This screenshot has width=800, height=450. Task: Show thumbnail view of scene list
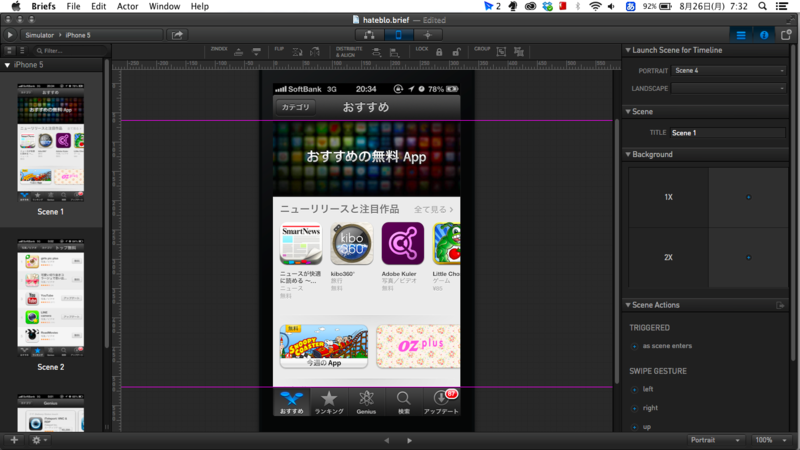coord(10,51)
